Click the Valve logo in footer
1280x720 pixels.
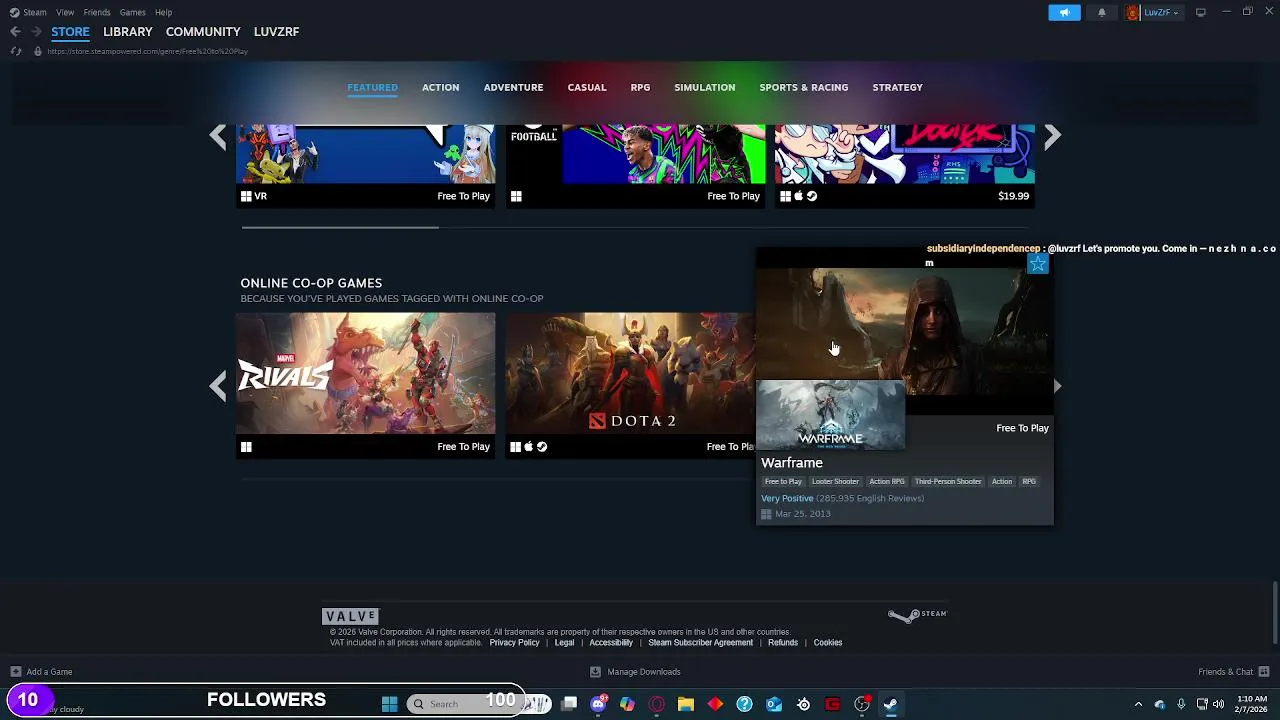click(351, 616)
